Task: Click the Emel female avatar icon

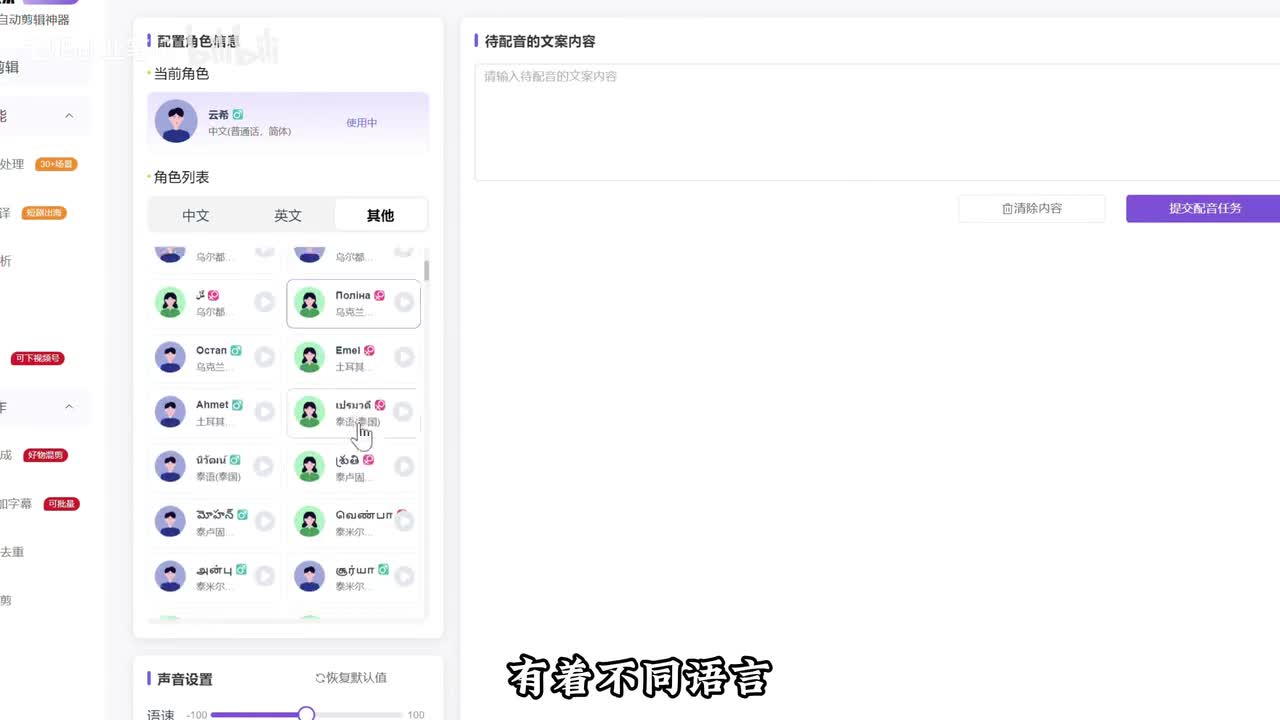Action: pyautogui.click(x=310, y=357)
